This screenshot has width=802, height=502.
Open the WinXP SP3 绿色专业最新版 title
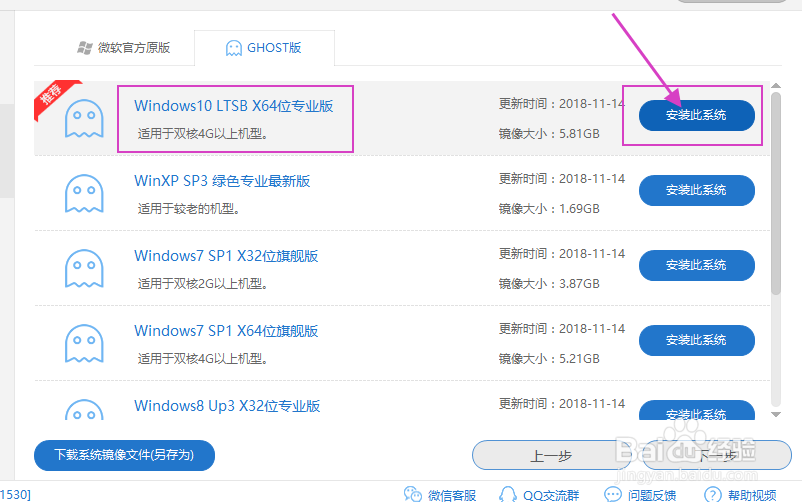point(222,181)
